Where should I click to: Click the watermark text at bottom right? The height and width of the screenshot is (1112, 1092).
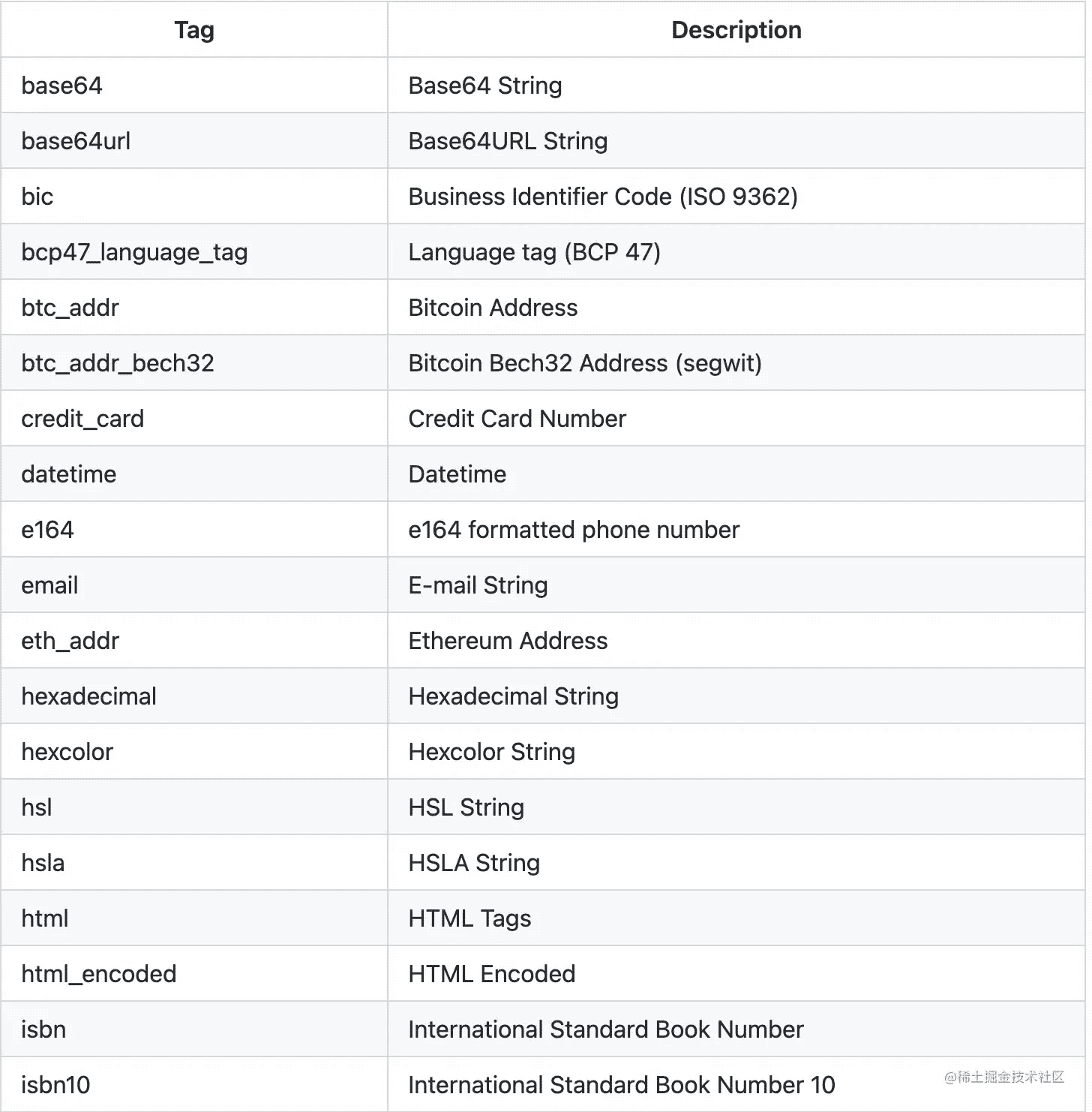(1004, 1077)
